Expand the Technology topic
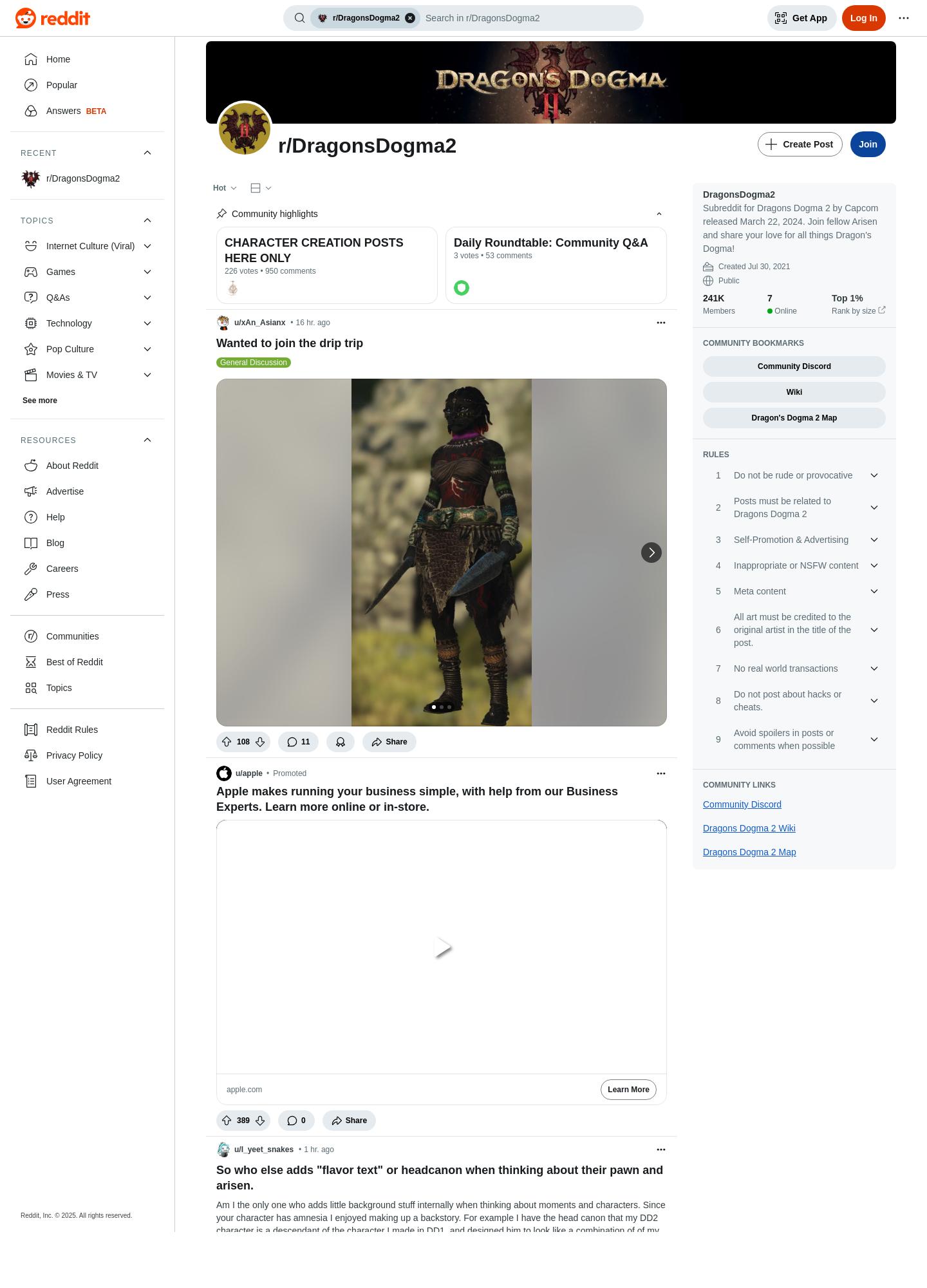Screen dimensions: 927x1288 (x=147, y=323)
